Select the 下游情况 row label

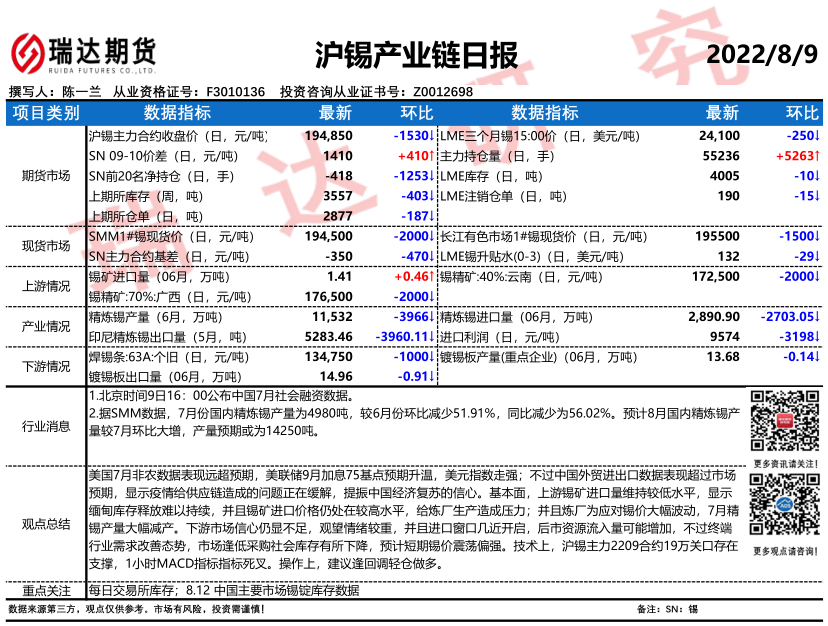(x=45, y=366)
